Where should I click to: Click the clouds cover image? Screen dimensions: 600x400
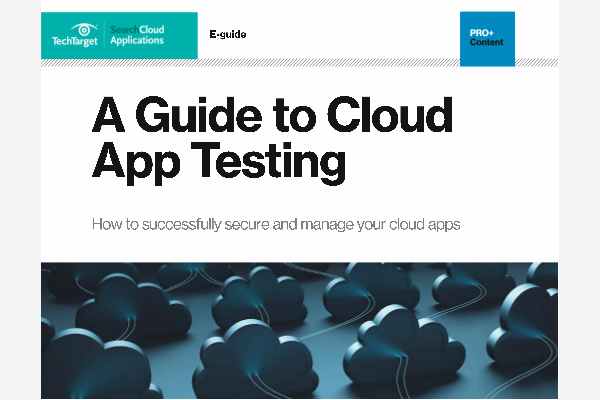click(299, 330)
